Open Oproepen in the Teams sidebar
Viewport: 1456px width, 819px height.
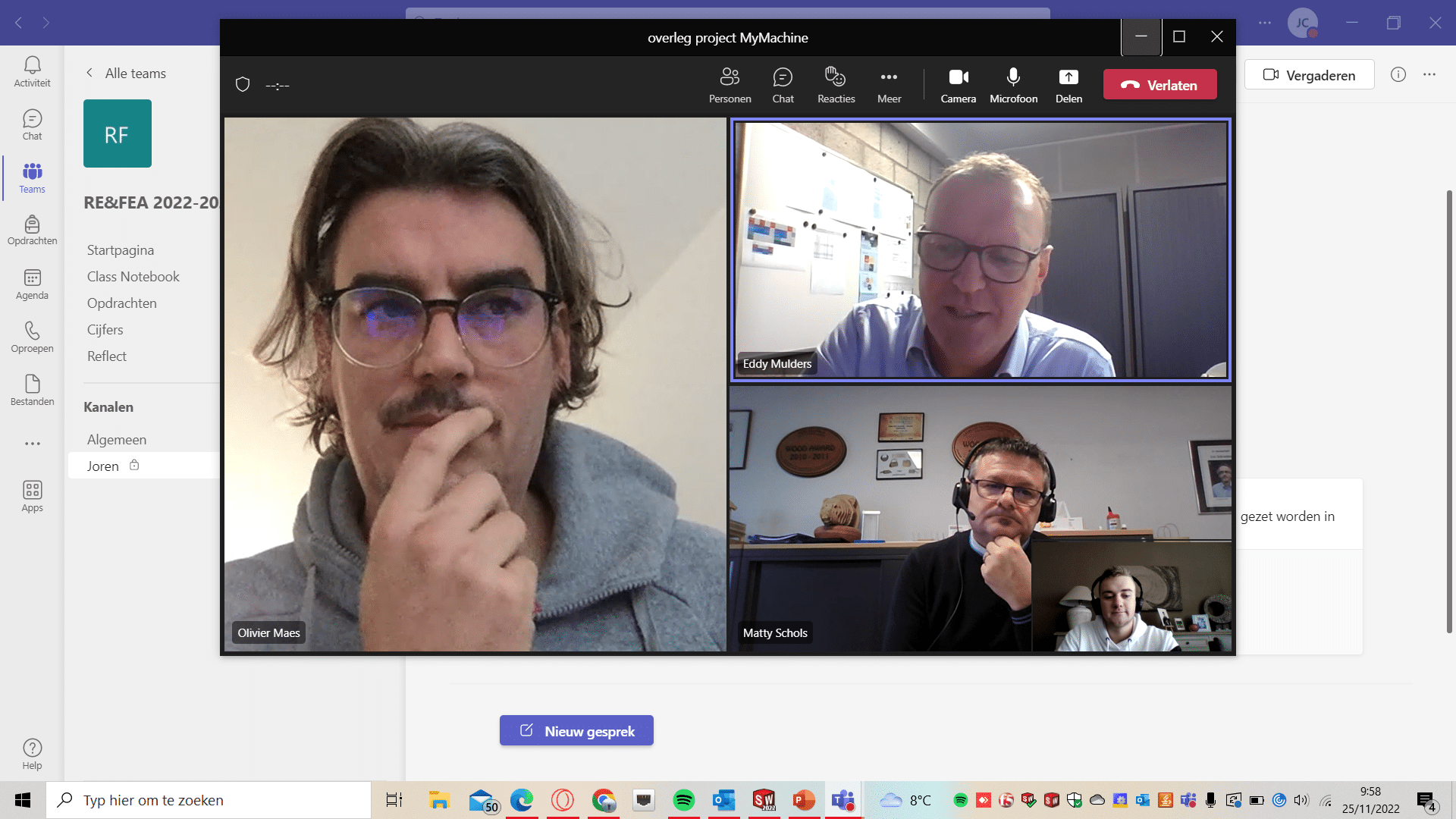click(32, 337)
